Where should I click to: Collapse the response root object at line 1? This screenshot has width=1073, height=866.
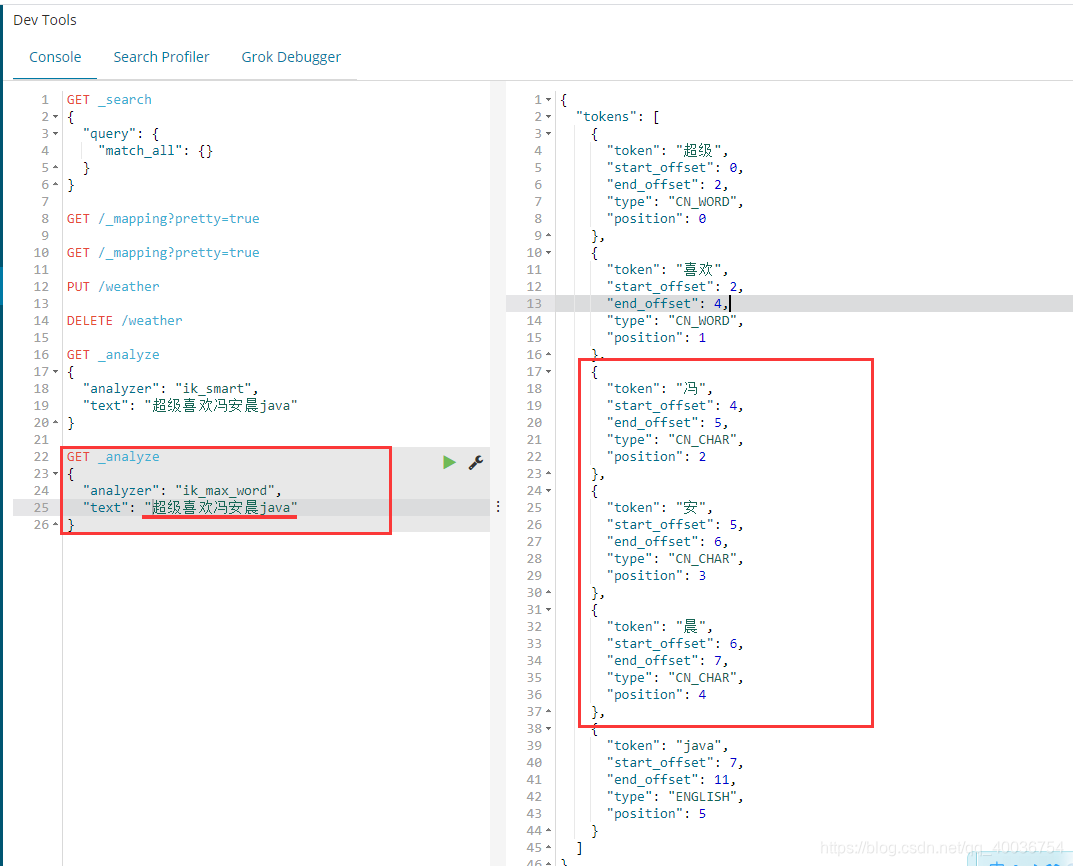point(548,100)
